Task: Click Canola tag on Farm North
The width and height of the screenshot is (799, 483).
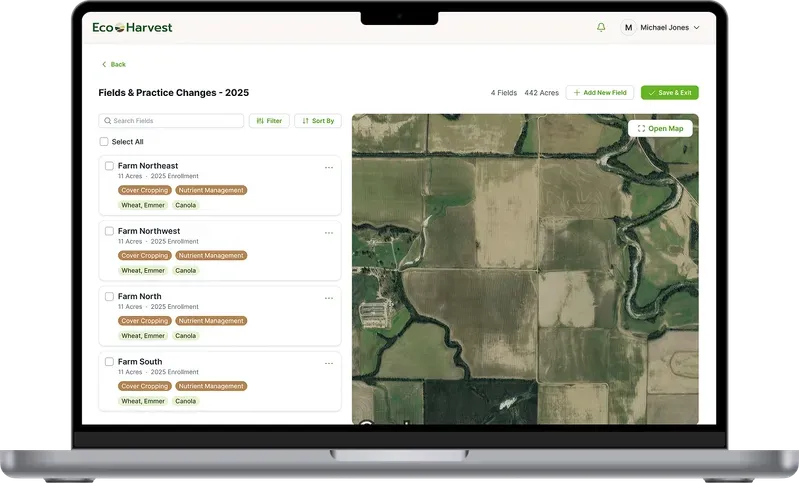Action: [x=185, y=335]
